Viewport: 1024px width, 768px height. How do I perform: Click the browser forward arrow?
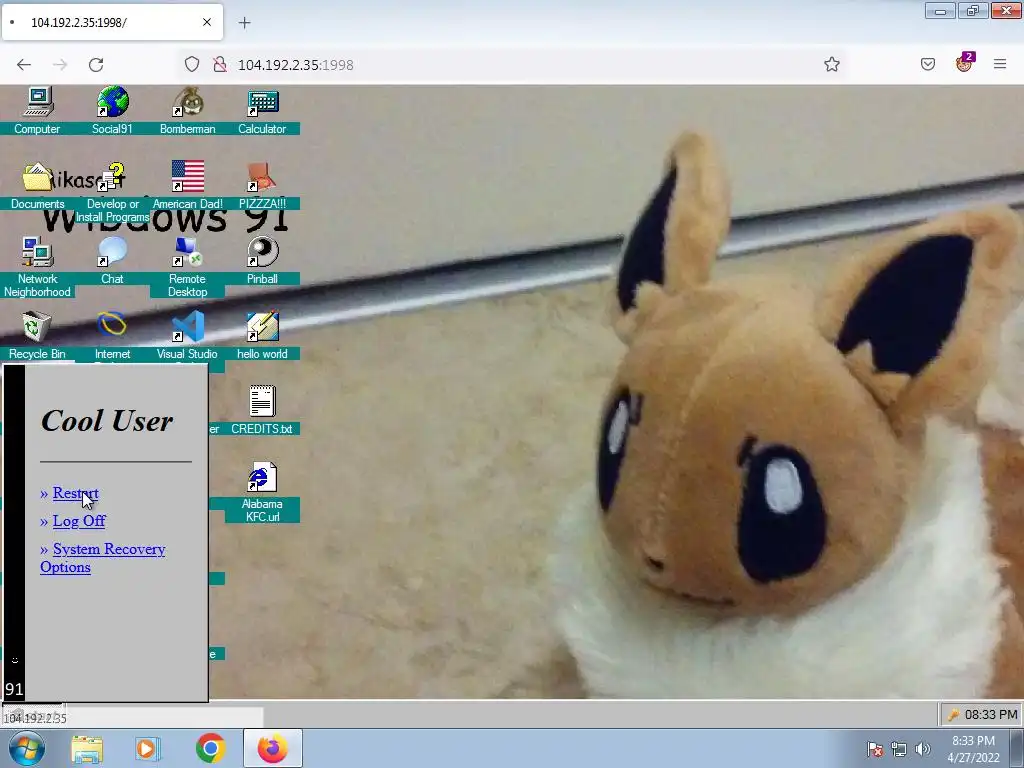tap(60, 65)
